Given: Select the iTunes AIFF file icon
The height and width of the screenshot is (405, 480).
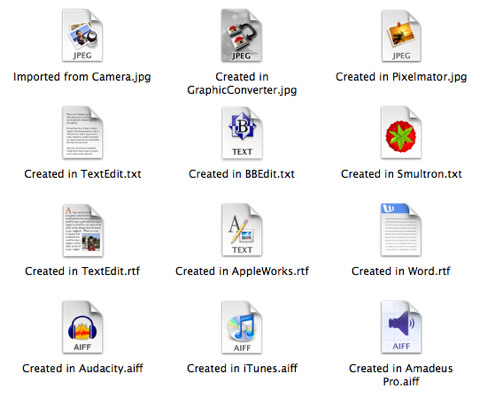Looking at the screenshot, I should click(242, 327).
